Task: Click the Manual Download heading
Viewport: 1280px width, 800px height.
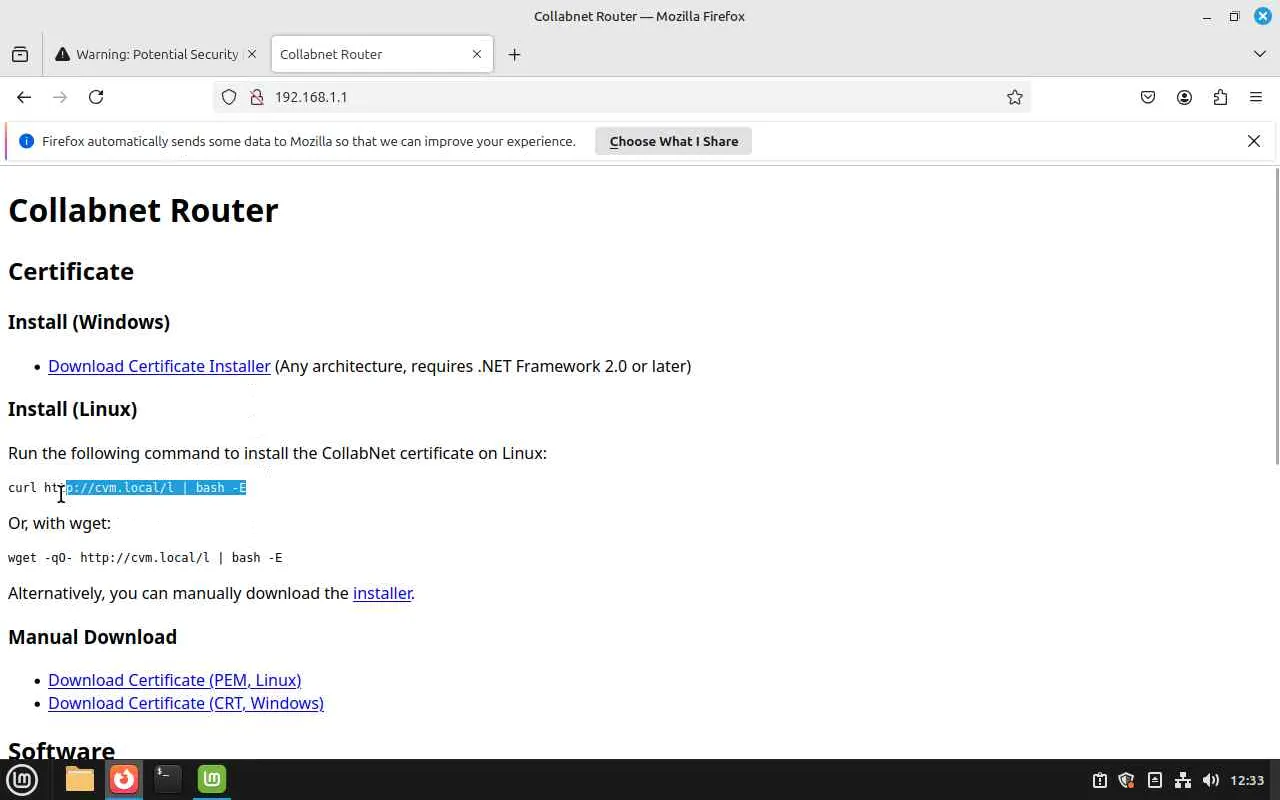Action: point(92,637)
